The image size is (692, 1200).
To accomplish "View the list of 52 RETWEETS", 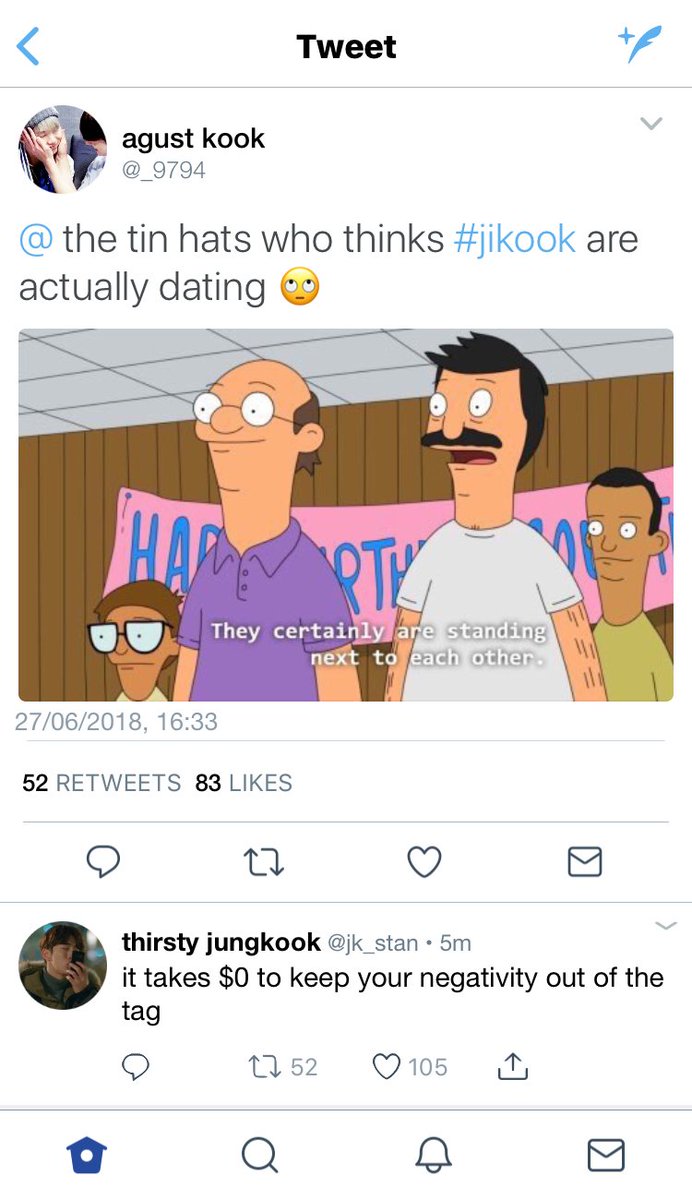I will [x=102, y=783].
